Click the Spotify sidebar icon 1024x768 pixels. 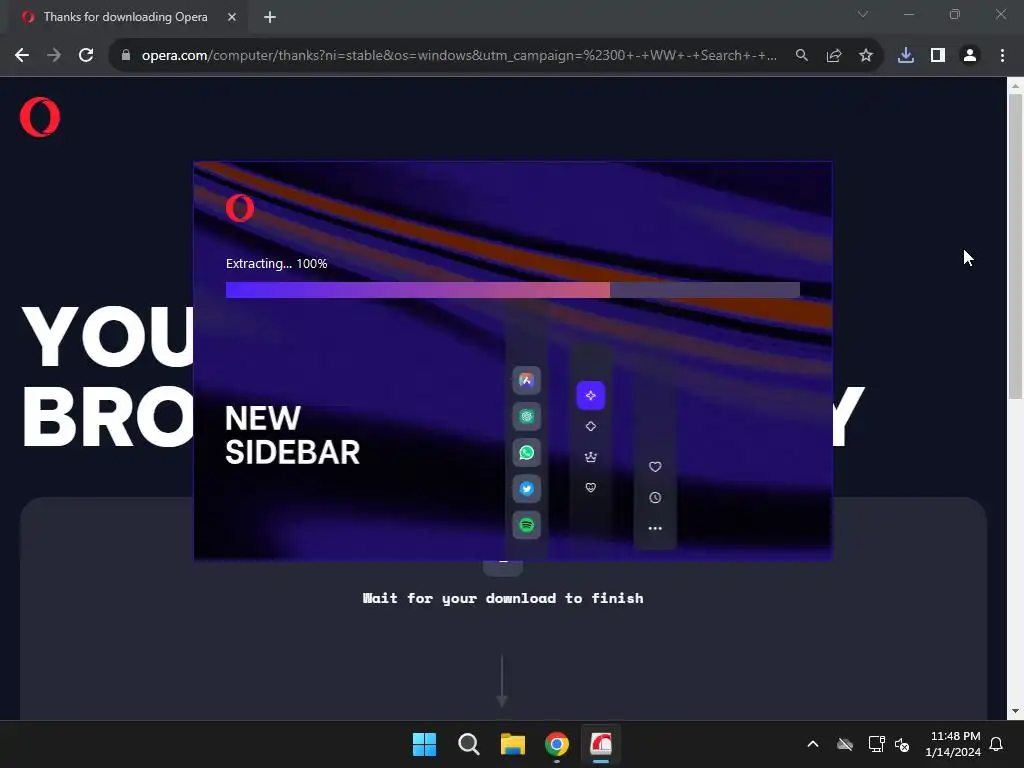click(526, 525)
